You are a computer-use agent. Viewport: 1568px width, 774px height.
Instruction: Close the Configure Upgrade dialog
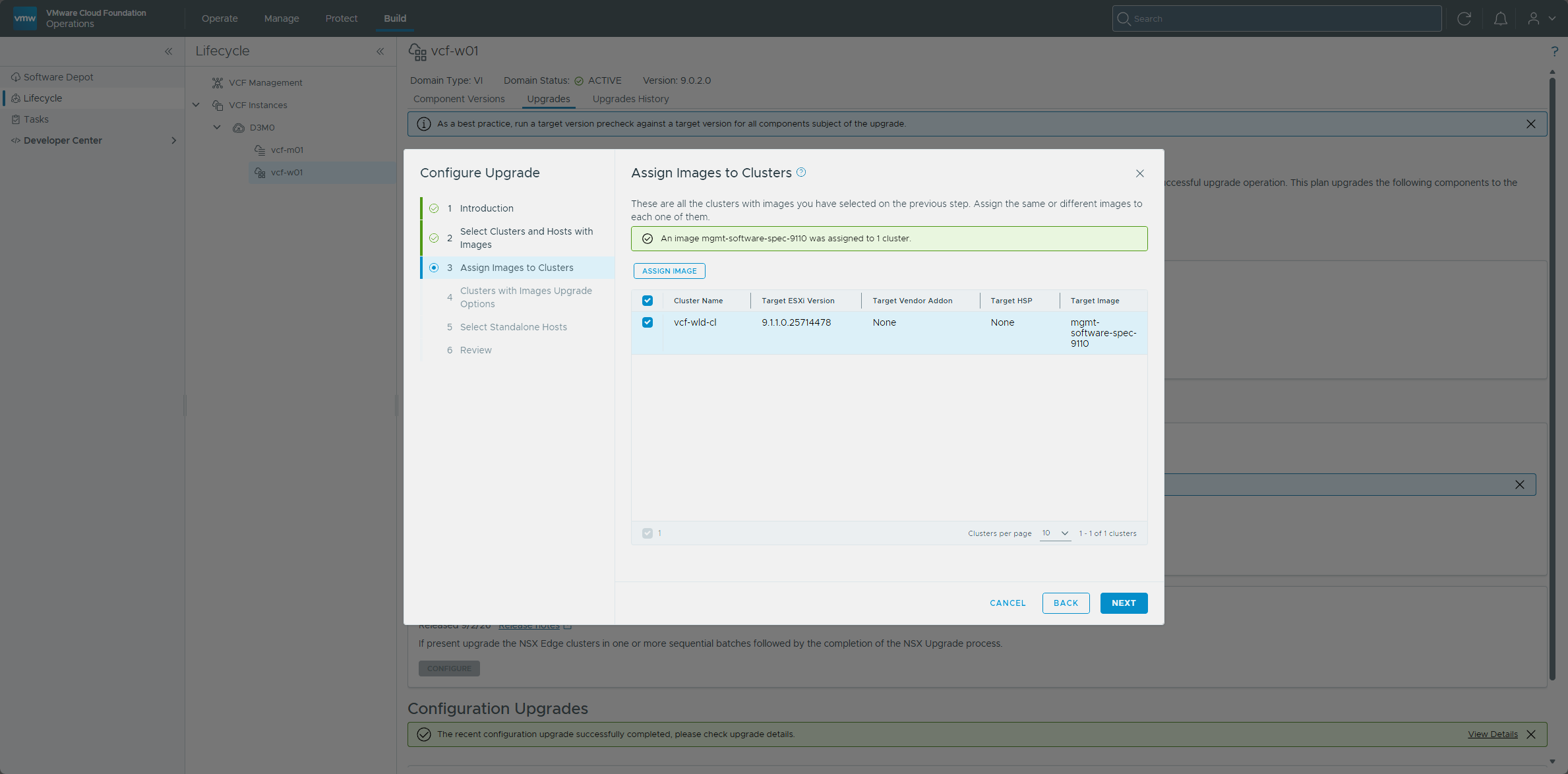pos(1139,173)
